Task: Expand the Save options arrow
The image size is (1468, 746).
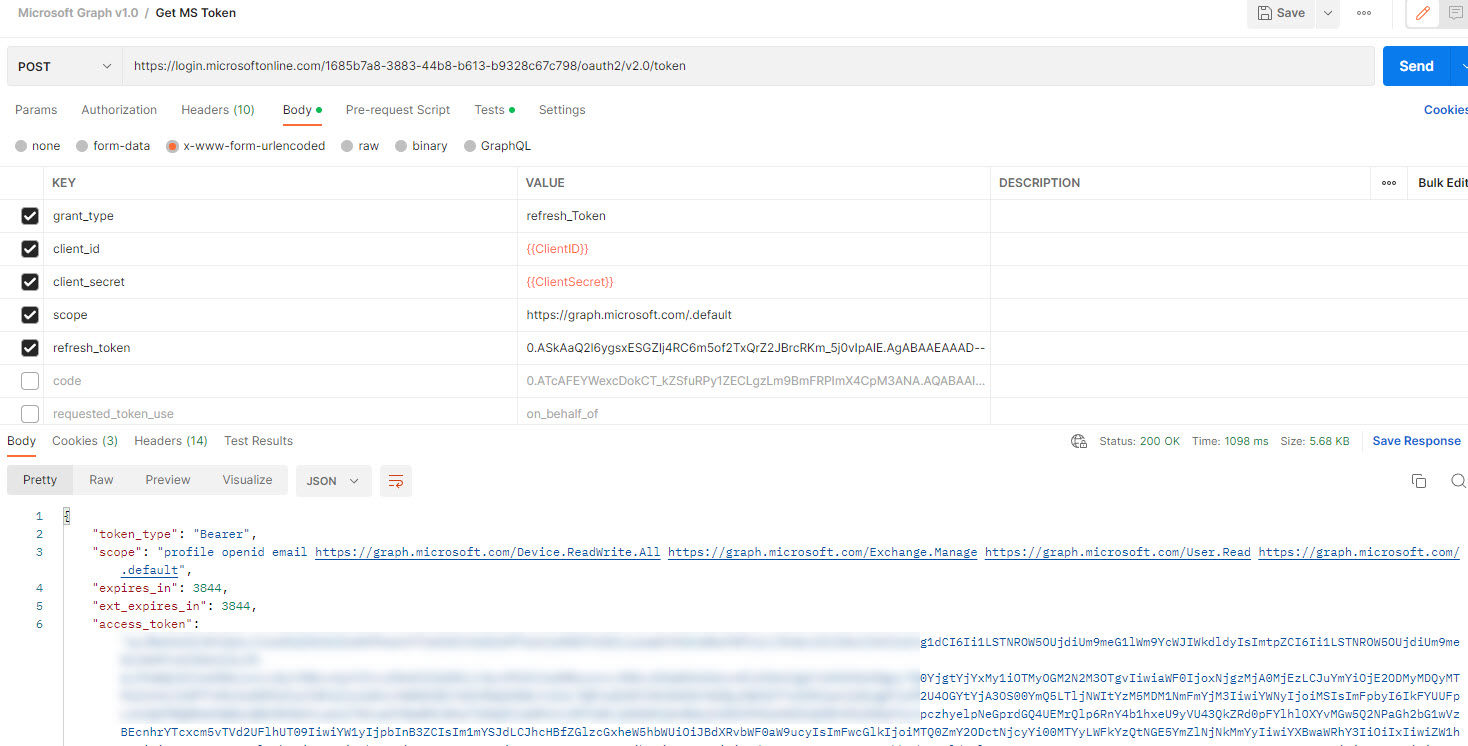Action: coord(1327,13)
